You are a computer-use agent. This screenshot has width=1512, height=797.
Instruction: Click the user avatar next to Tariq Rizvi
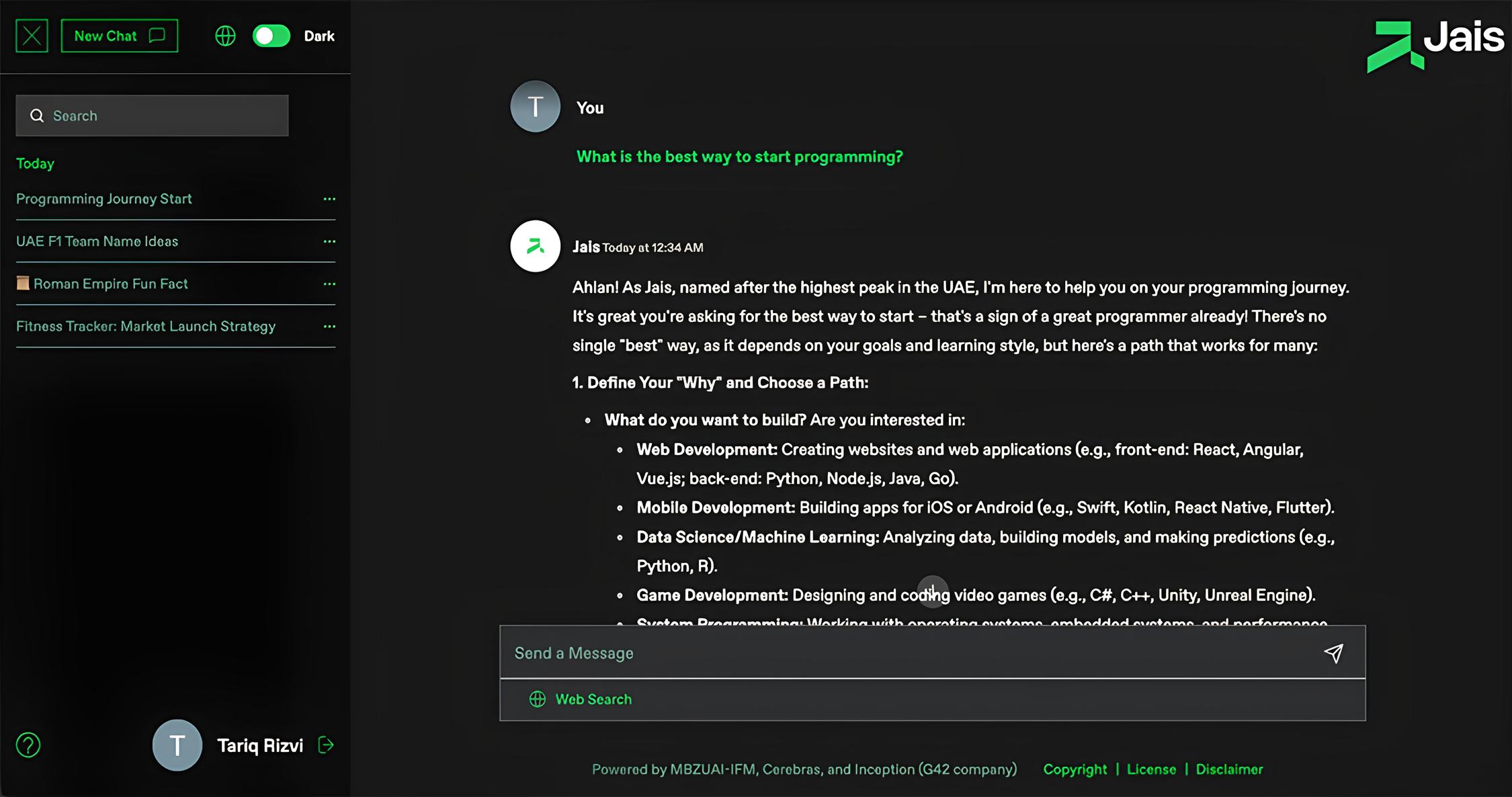pos(177,745)
